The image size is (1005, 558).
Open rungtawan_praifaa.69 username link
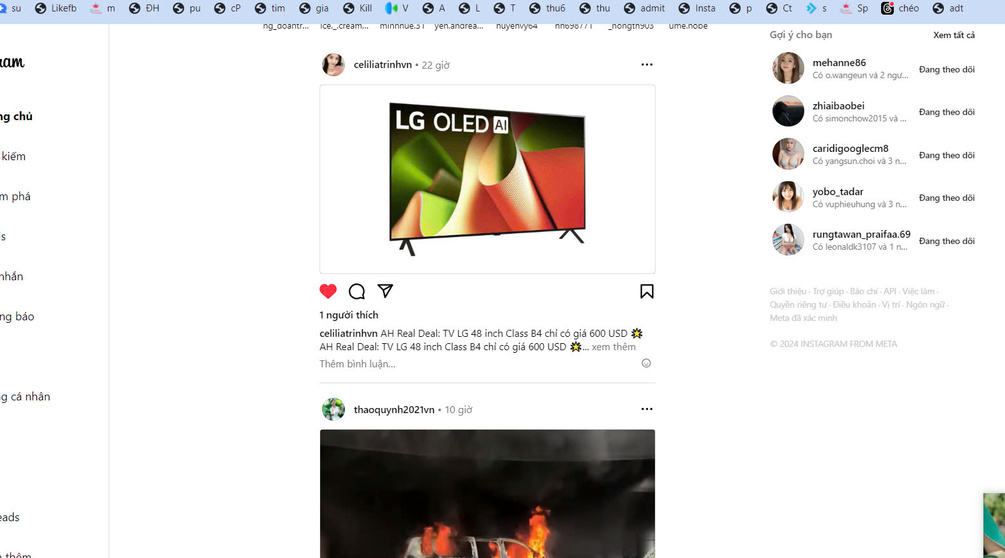pyautogui.click(x=861, y=234)
